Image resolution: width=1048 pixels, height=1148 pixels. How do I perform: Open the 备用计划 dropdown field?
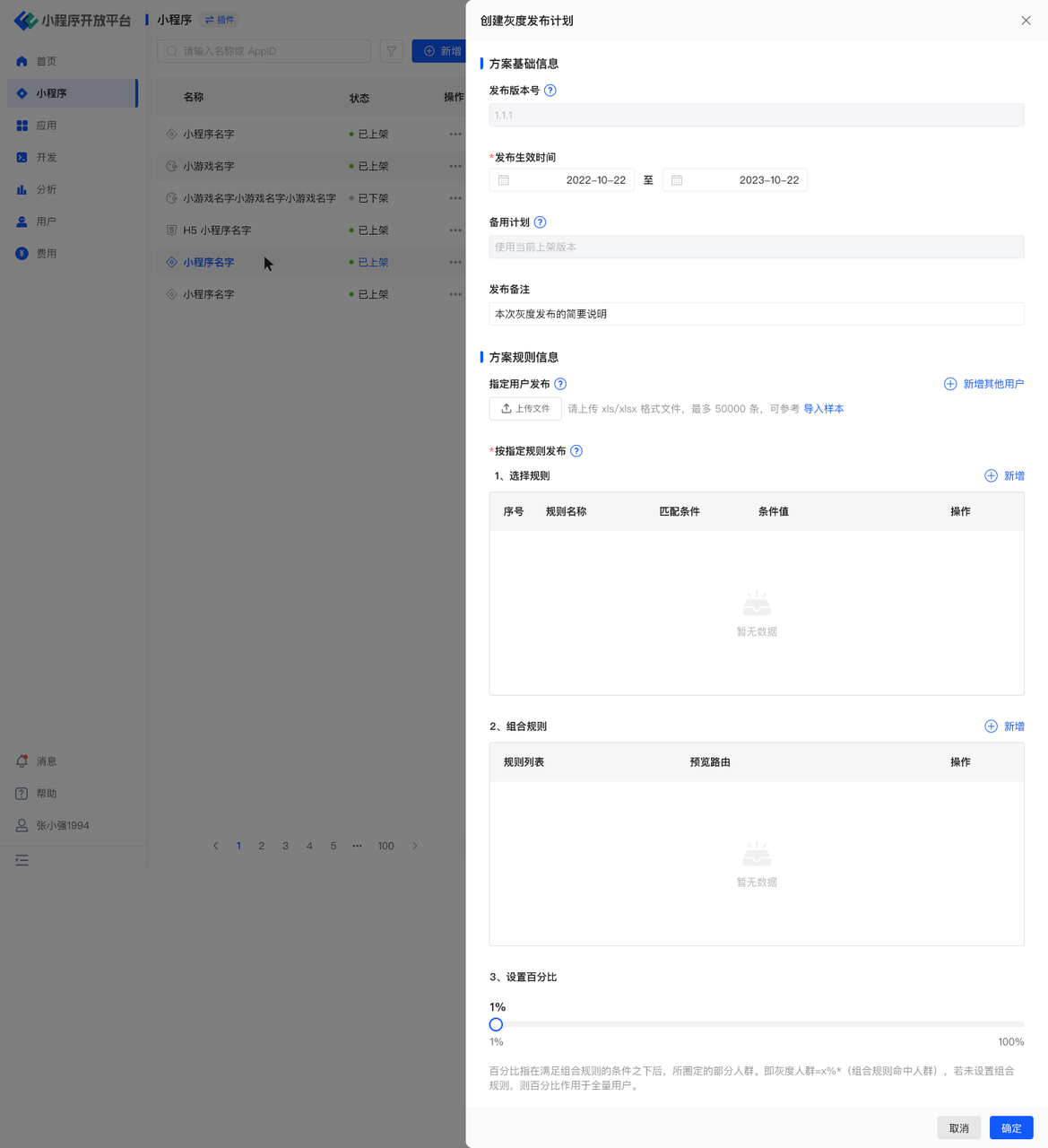coord(756,248)
